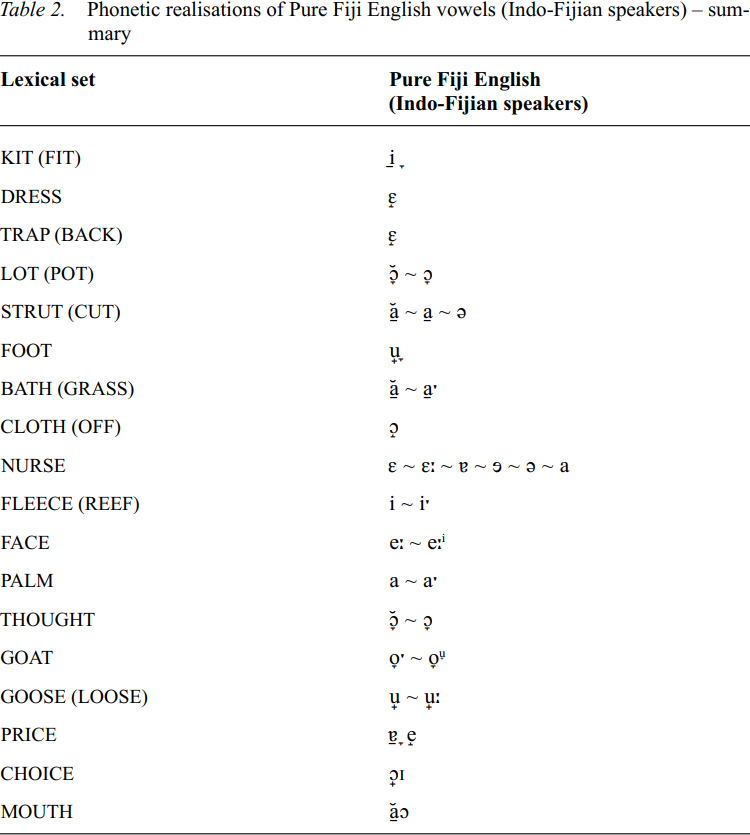Click the 'Lexical set' column header
750x835 pixels.
48,80
